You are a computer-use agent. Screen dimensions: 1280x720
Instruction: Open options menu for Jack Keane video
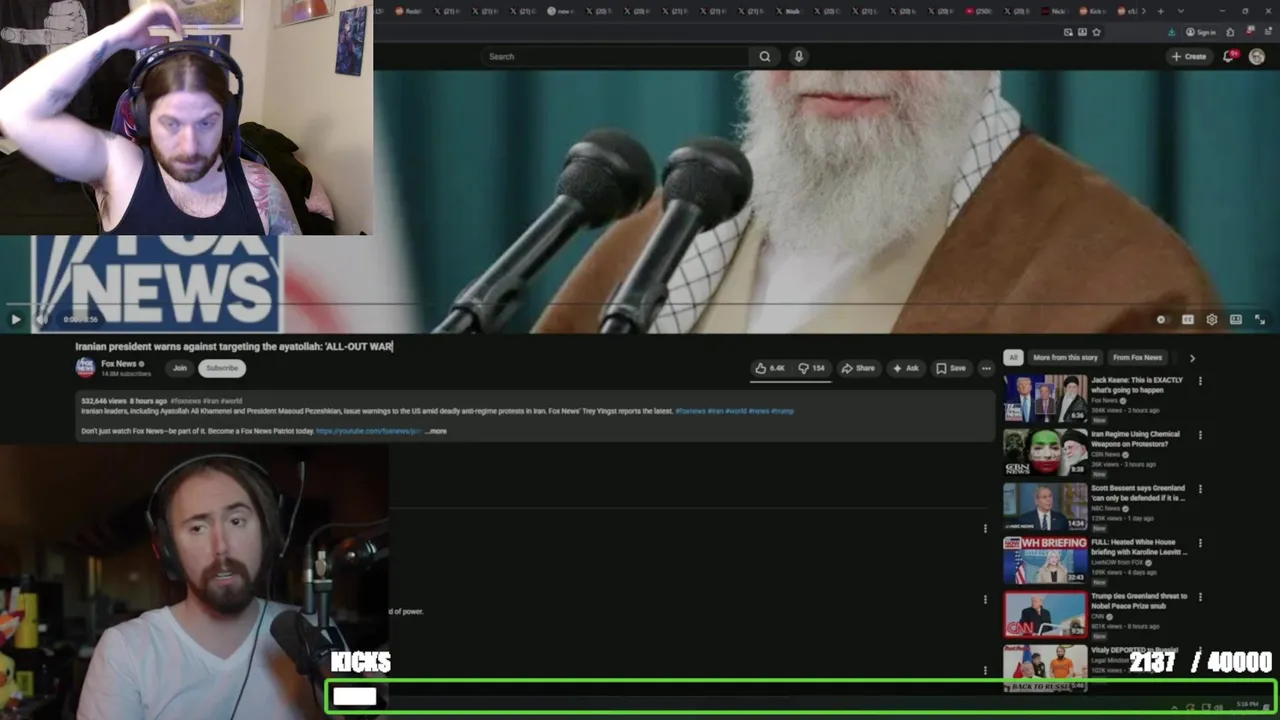pos(1200,381)
